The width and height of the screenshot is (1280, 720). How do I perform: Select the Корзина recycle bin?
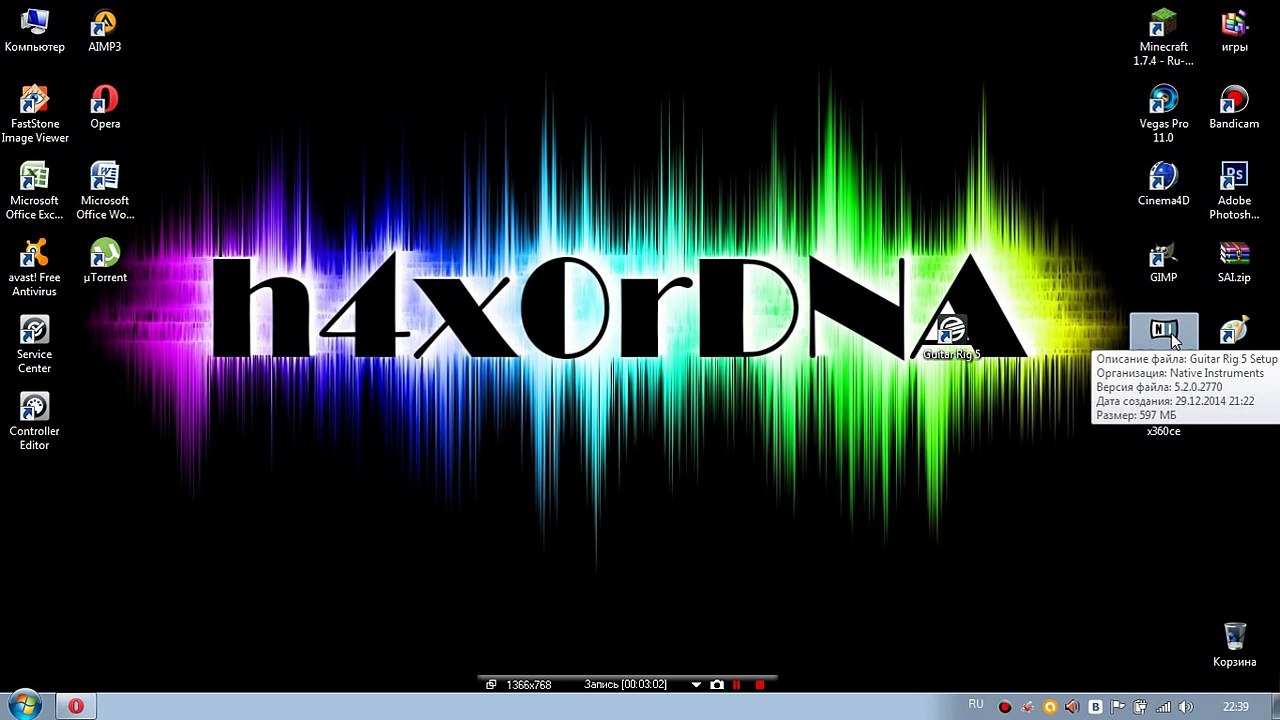point(1234,645)
